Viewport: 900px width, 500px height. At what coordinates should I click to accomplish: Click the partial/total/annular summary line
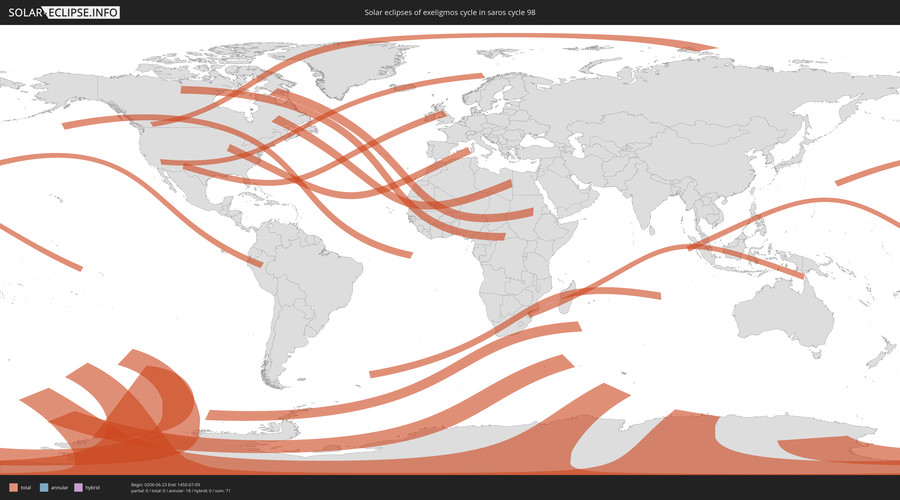pos(180,491)
